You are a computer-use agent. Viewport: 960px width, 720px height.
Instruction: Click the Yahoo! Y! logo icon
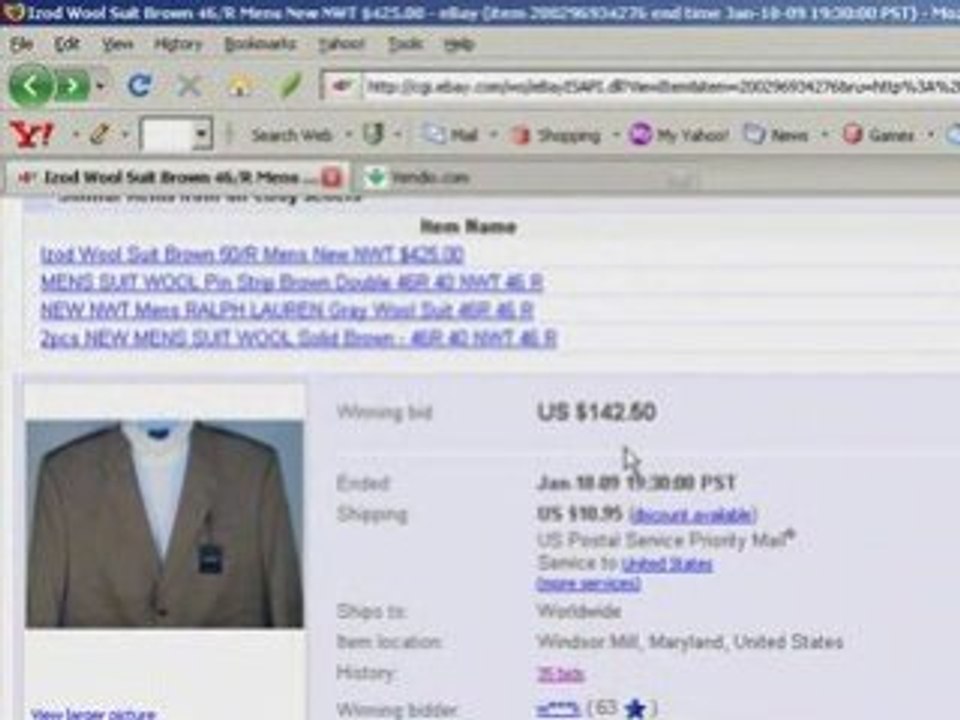coord(32,134)
